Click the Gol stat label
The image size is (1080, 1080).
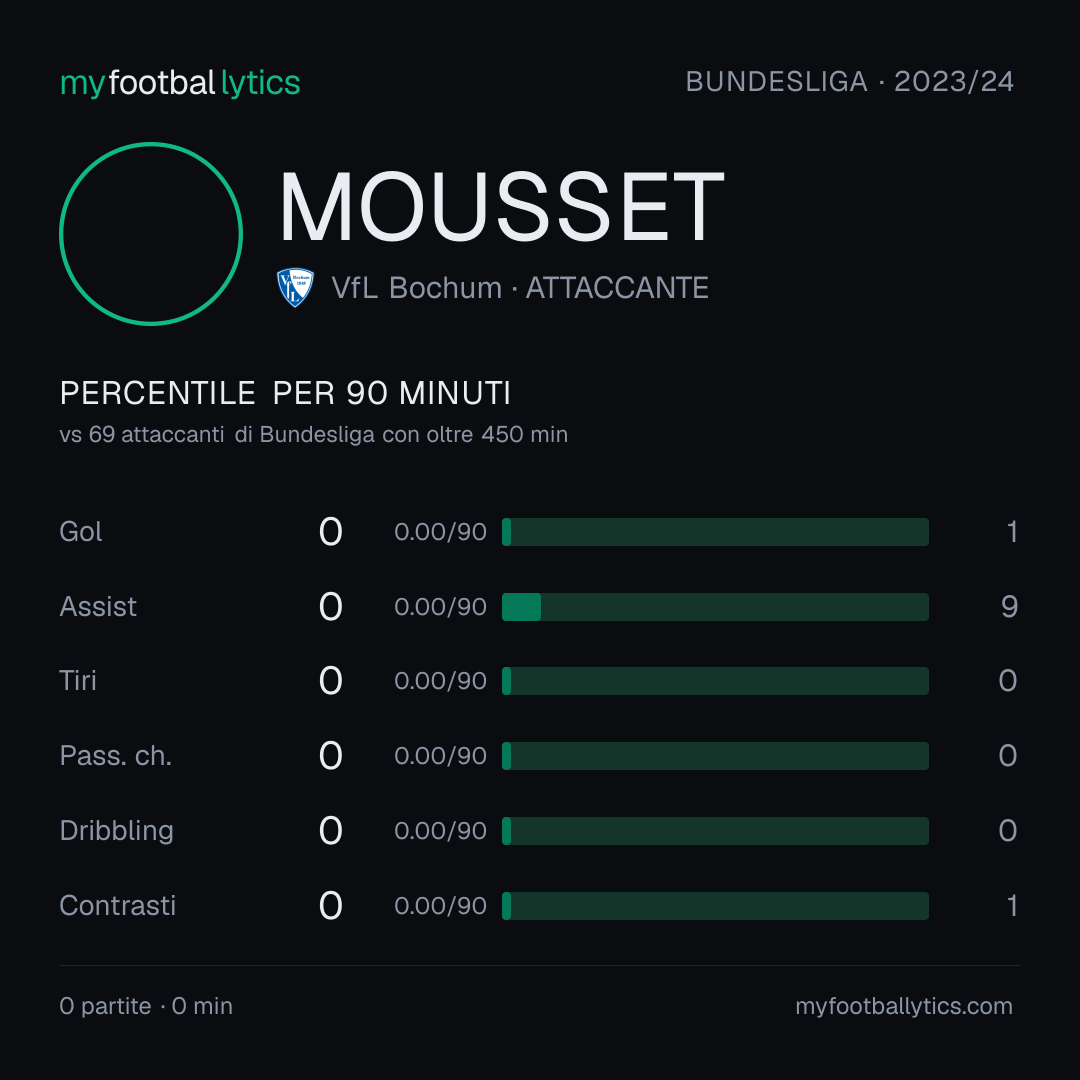pos(81,532)
